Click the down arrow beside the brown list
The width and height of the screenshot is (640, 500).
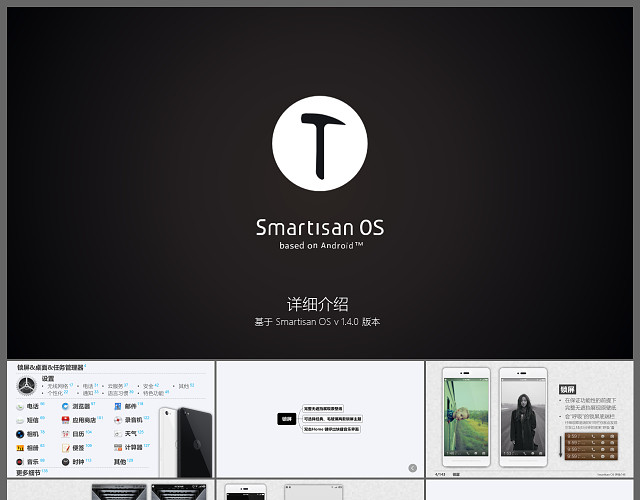click(x=561, y=446)
